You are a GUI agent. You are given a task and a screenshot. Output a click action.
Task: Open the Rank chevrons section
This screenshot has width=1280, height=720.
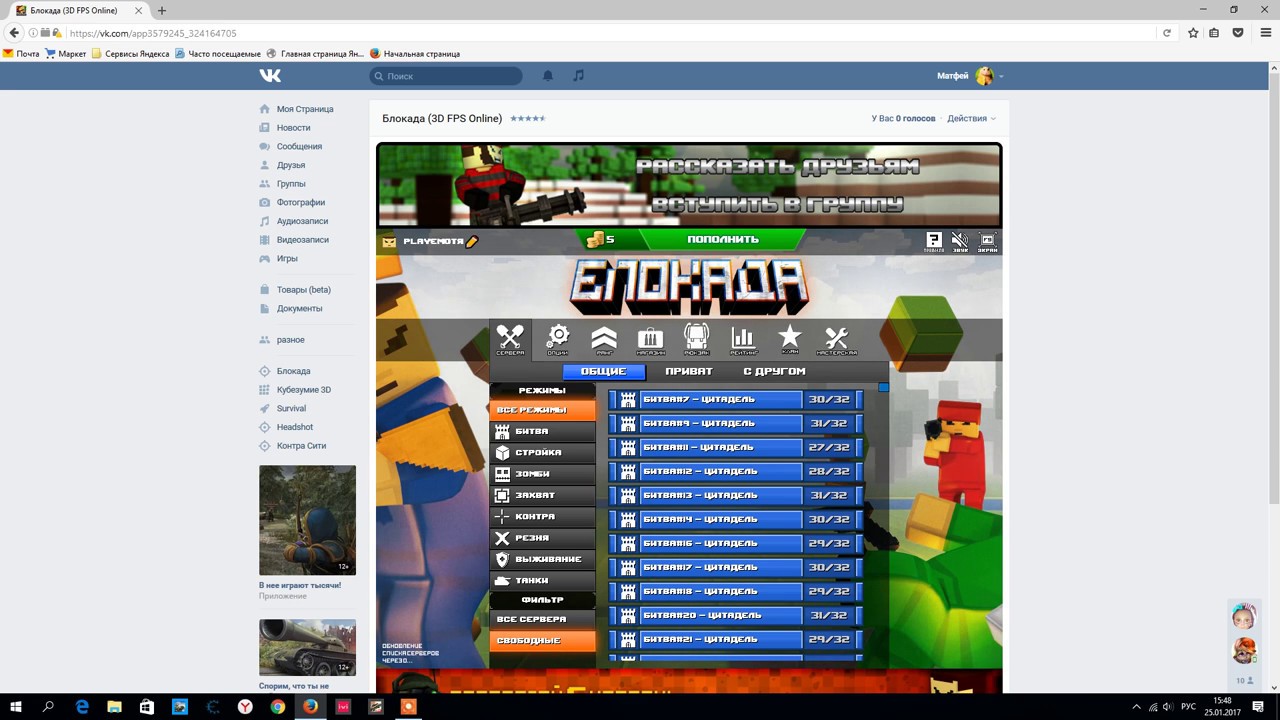click(604, 340)
